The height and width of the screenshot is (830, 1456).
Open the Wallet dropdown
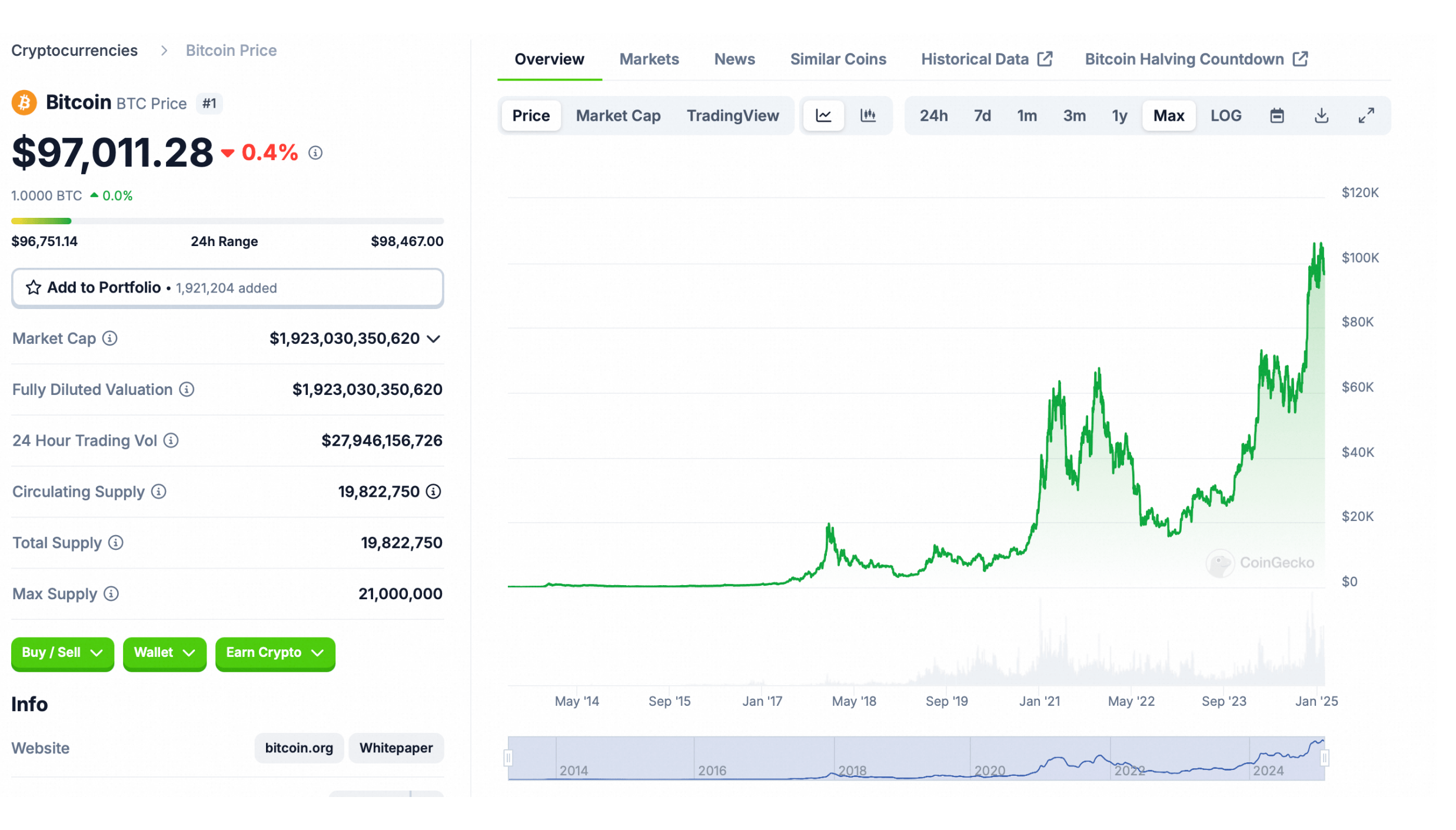coord(164,653)
